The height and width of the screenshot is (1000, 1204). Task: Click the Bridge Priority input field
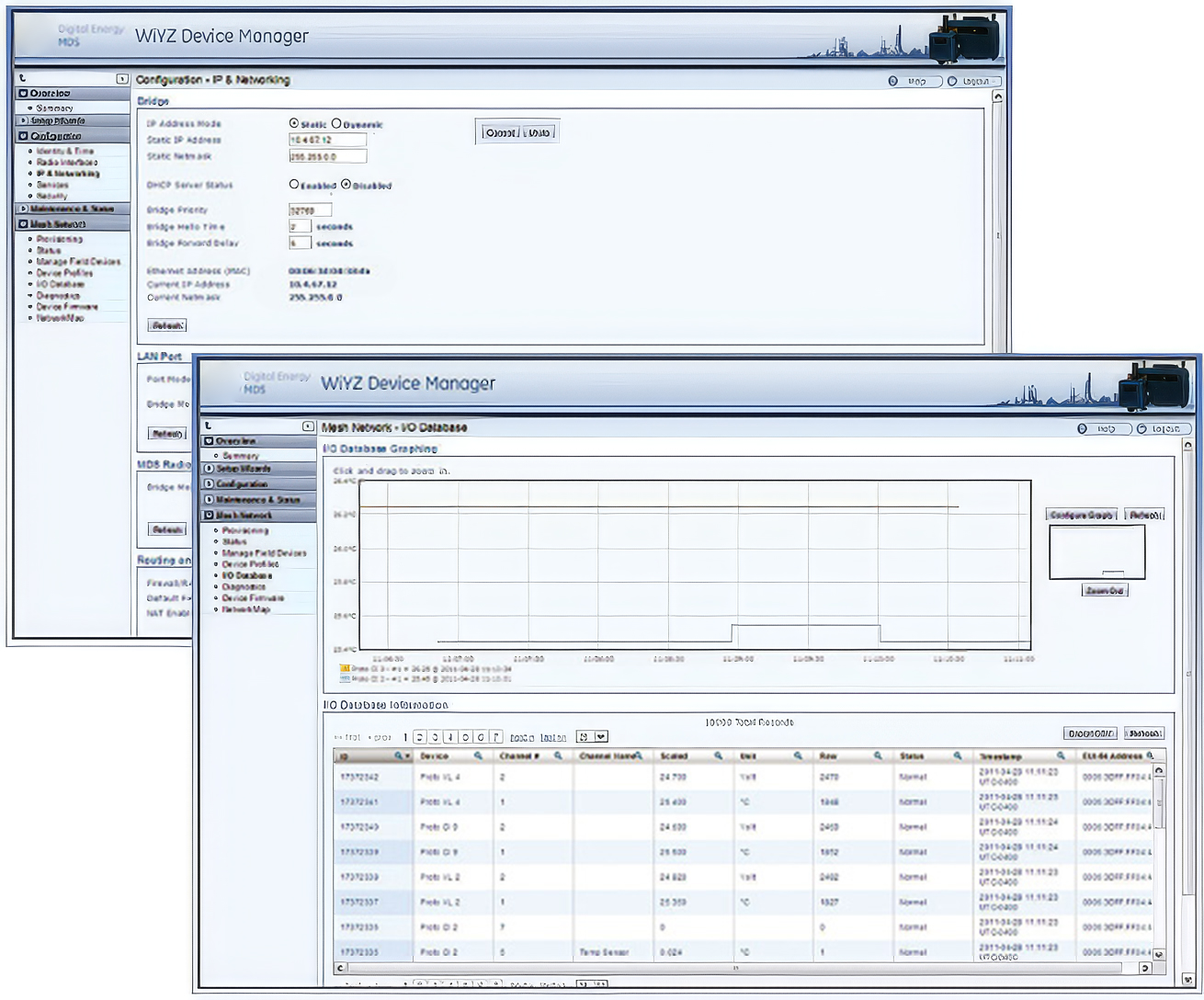click(310, 210)
